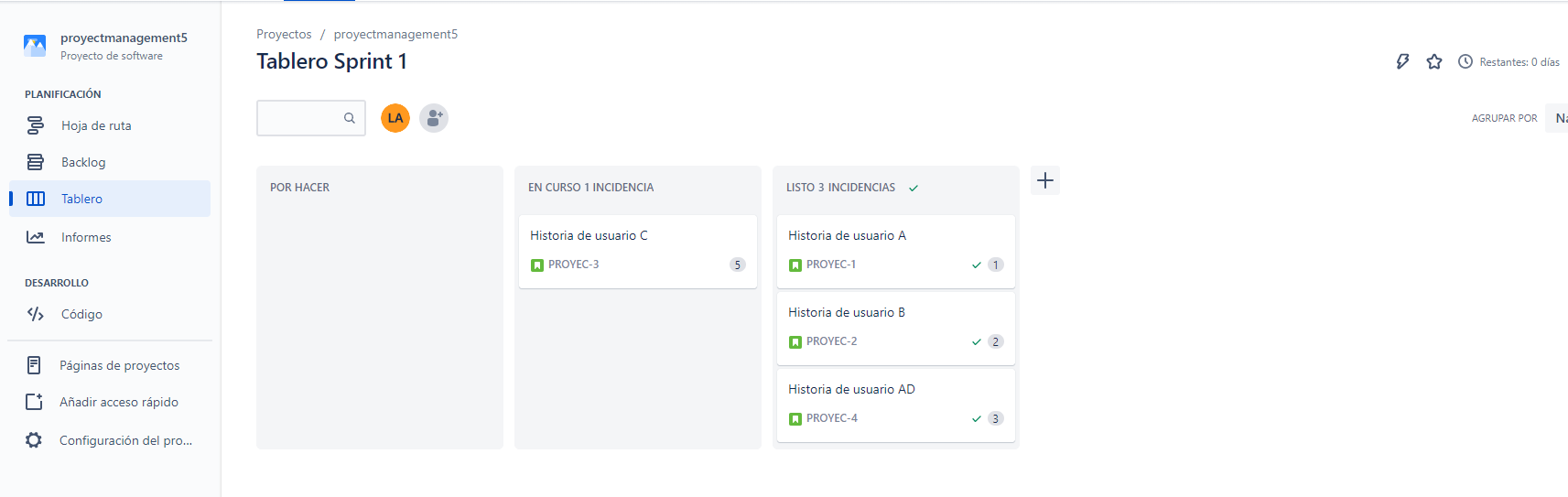Click the automation lightning bolt icon
Viewport: 1568px width, 497px height.
point(1402,61)
